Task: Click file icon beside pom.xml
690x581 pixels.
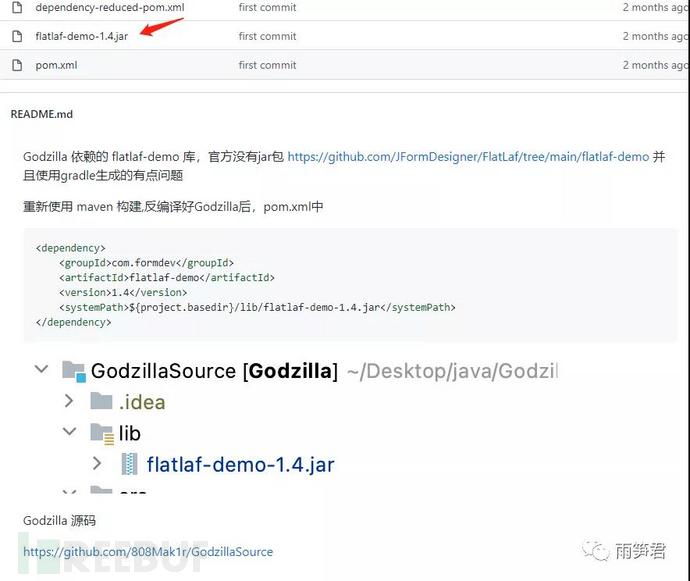Action: (17, 65)
